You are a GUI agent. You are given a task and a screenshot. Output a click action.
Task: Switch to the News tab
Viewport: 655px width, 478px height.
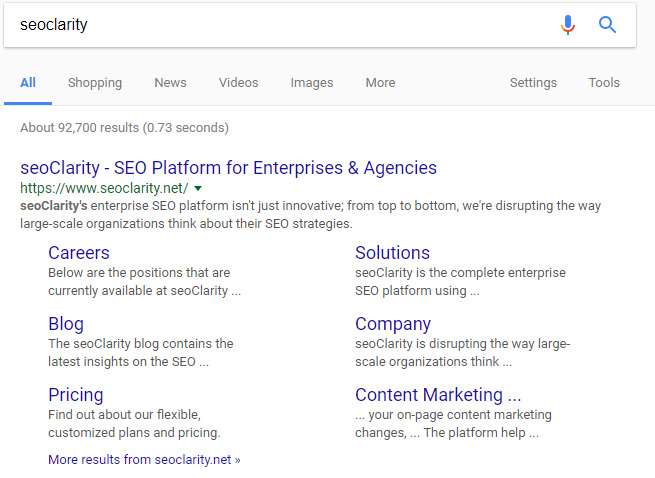tap(170, 83)
